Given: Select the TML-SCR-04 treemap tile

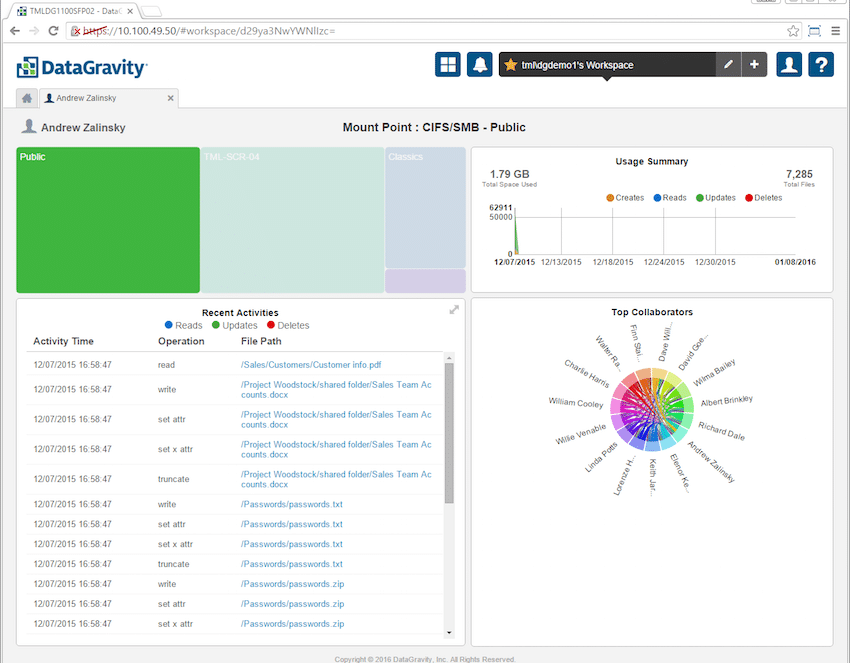Looking at the screenshot, I should point(292,220).
